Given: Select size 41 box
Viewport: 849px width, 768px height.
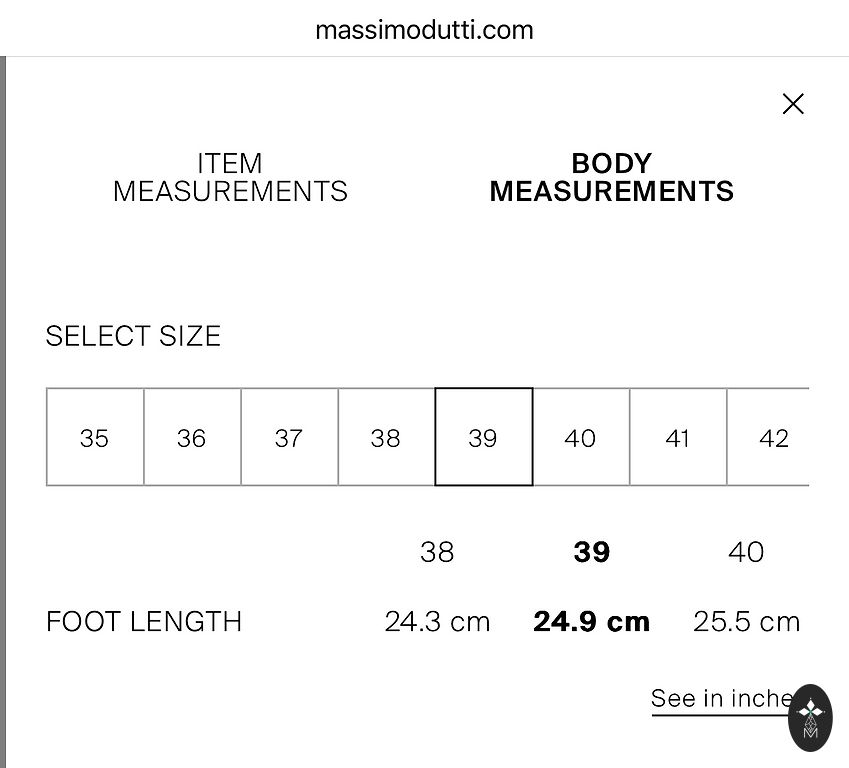Looking at the screenshot, I should pos(677,438).
